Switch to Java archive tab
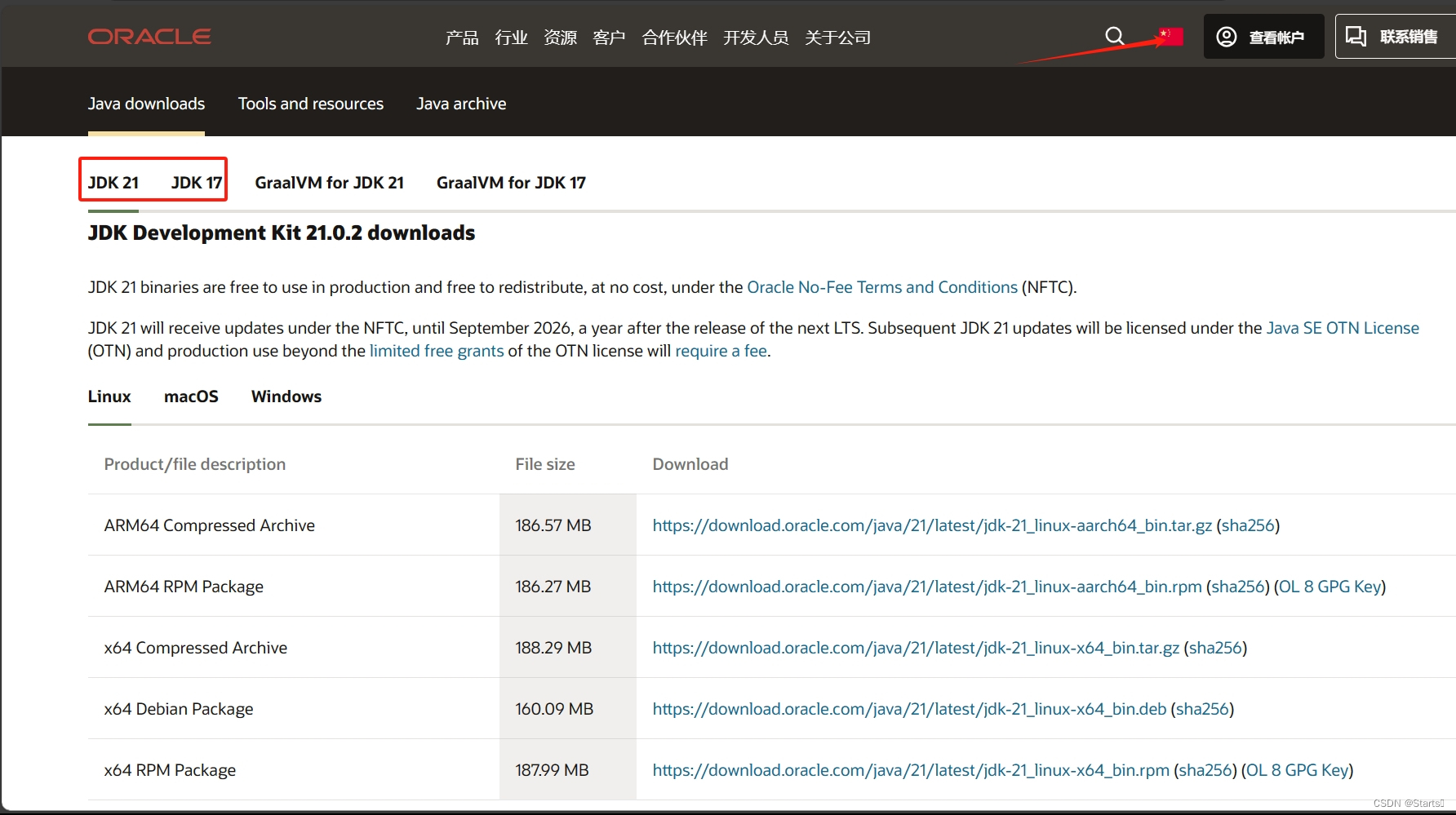 461,104
